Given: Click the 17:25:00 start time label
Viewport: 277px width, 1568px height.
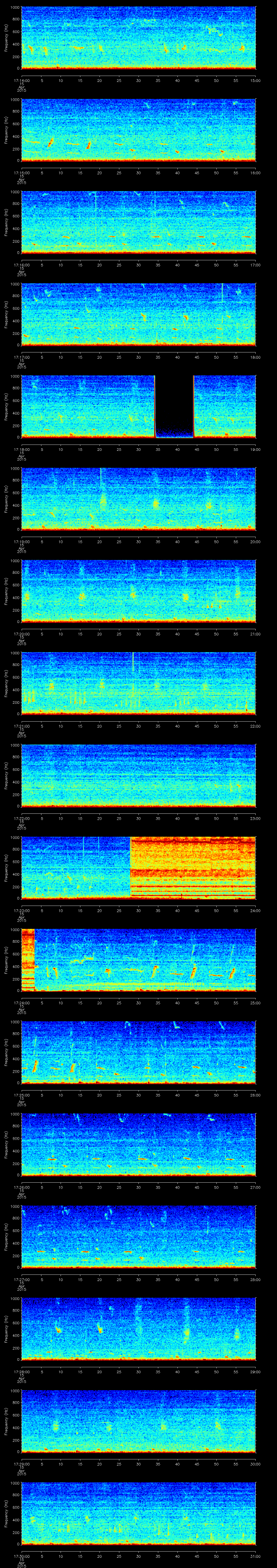Looking at the screenshot, I should click(21, 1095).
